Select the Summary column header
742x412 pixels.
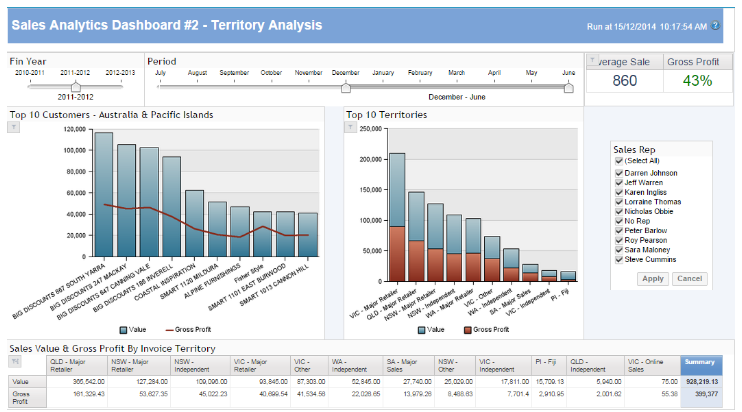tap(701, 365)
